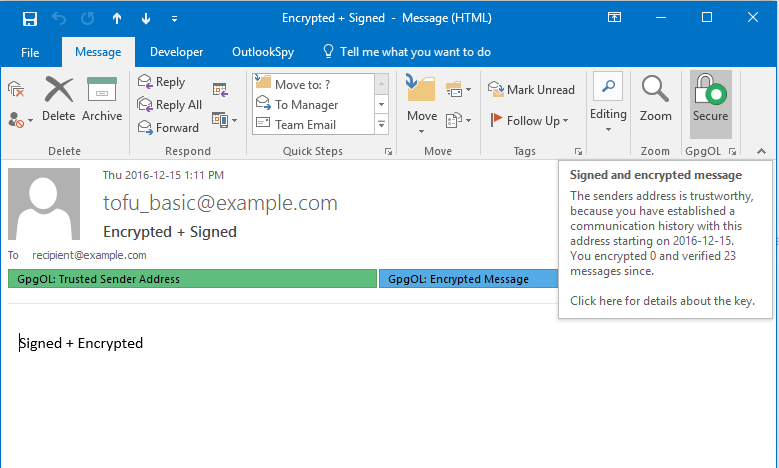Delete this message
The height and width of the screenshot is (468, 779).
(58, 99)
